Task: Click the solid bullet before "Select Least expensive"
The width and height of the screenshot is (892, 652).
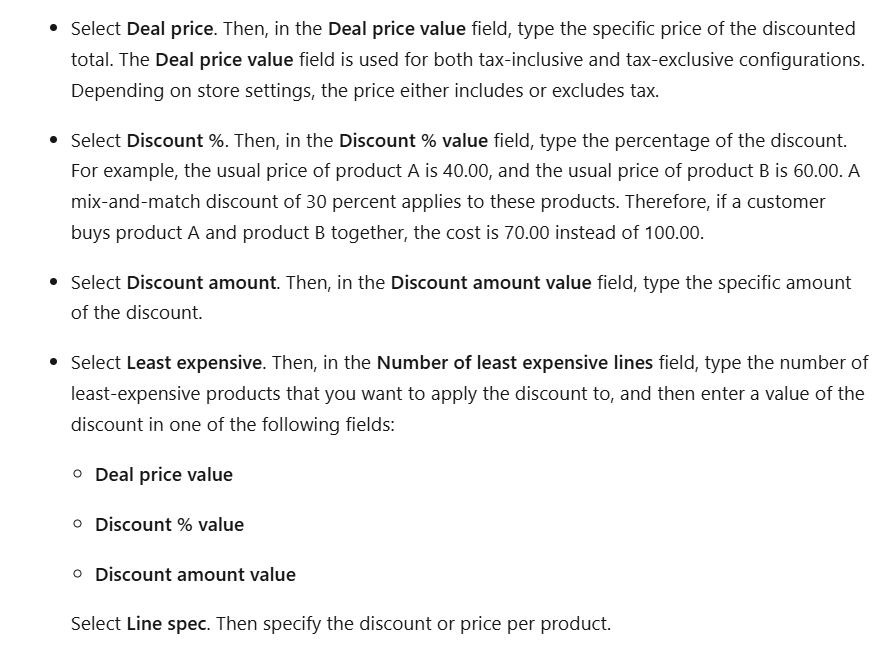Action: (53, 363)
